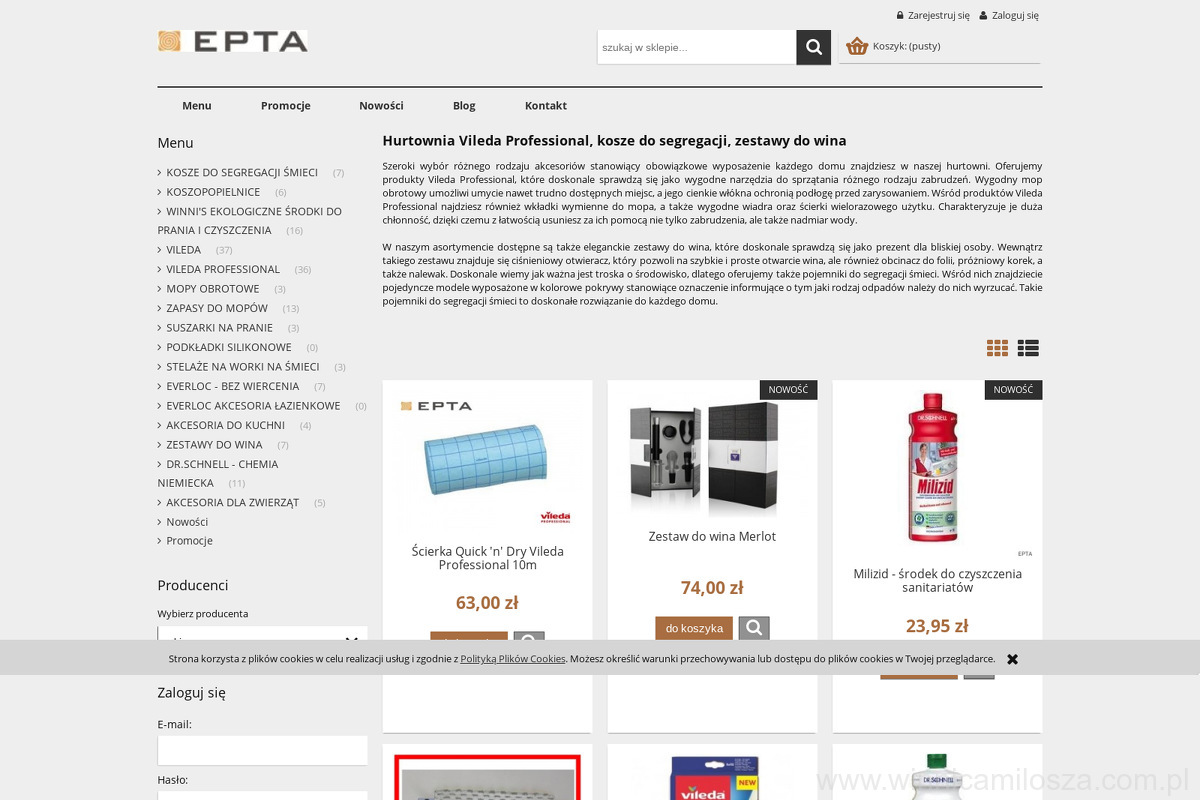Focus the E-mail login field

(x=262, y=750)
